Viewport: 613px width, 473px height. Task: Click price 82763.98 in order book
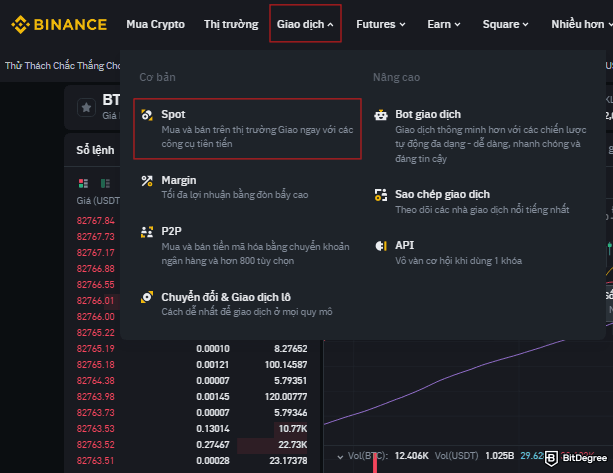click(96, 397)
